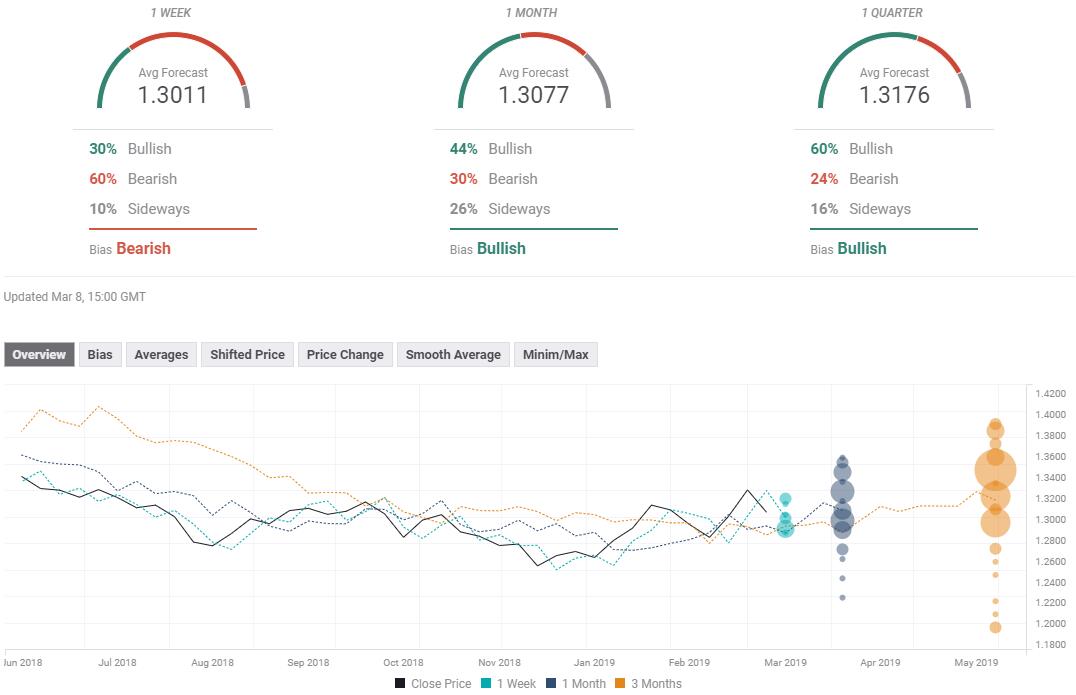Image resolution: width=1076 pixels, height=695 pixels.
Task: Switch to Smooth Average tab
Action: point(453,354)
